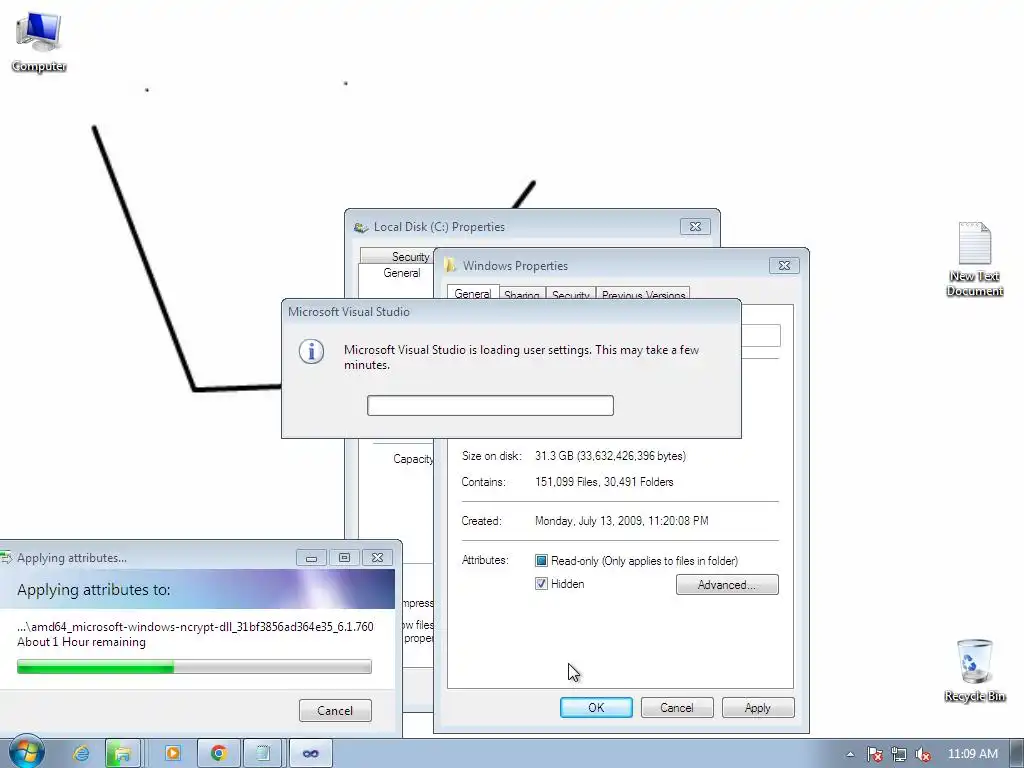
Task: Switch to Visual Studio taskbar button
Action: tap(310, 754)
